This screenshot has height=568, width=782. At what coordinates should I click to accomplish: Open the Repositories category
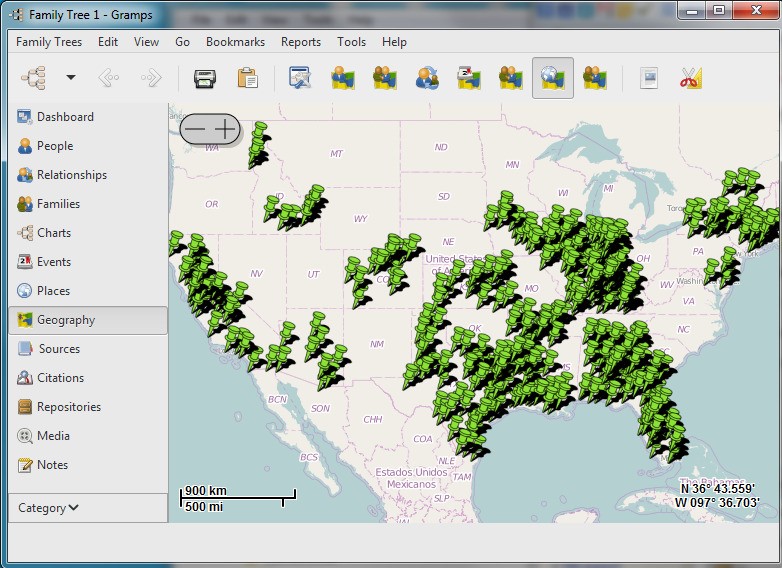[x=68, y=407]
